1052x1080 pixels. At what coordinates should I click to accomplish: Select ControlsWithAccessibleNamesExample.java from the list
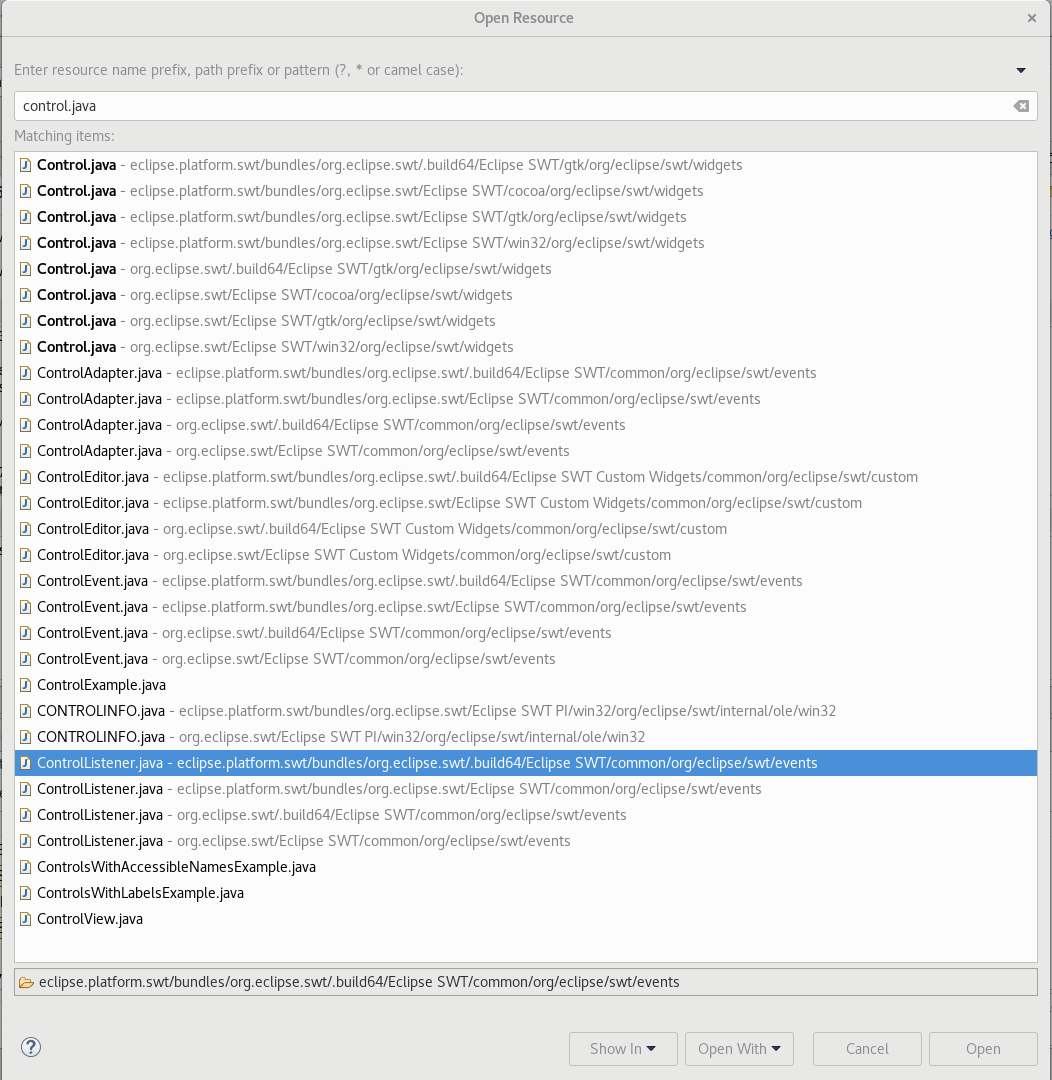point(176,867)
